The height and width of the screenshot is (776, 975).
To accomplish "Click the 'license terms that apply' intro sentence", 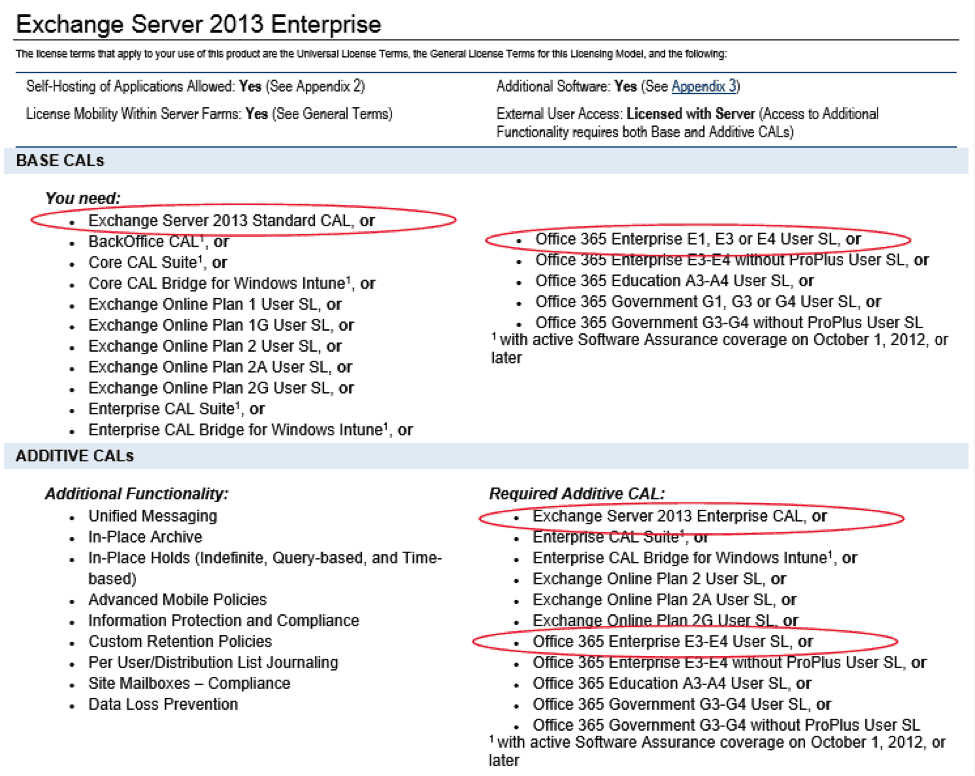I will (x=371, y=54).
